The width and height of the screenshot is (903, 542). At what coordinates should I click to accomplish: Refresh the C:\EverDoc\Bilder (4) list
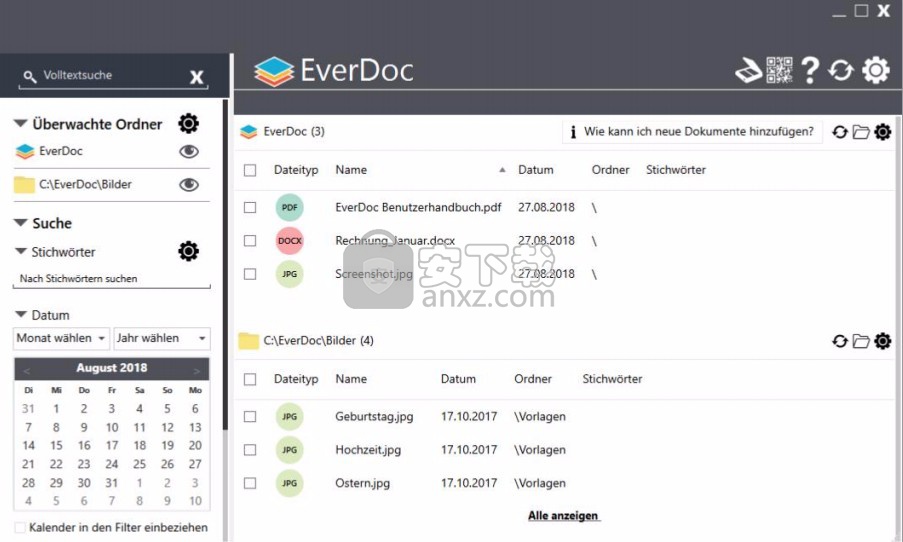[x=840, y=341]
